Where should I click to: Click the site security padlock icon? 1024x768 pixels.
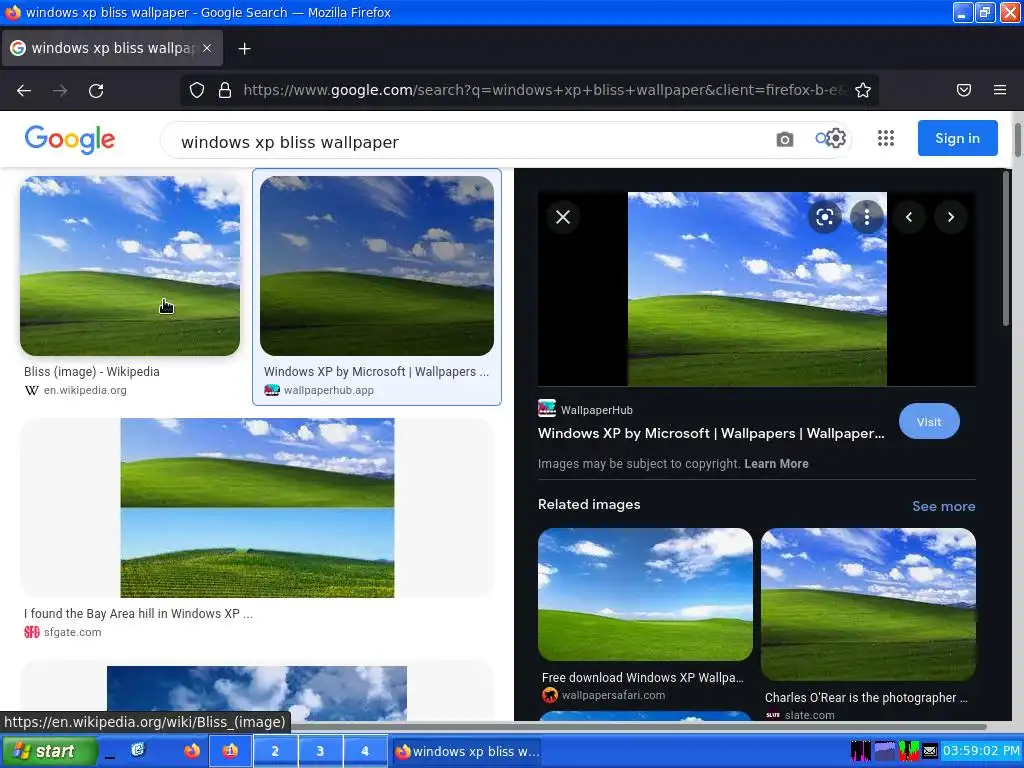tap(225, 90)
